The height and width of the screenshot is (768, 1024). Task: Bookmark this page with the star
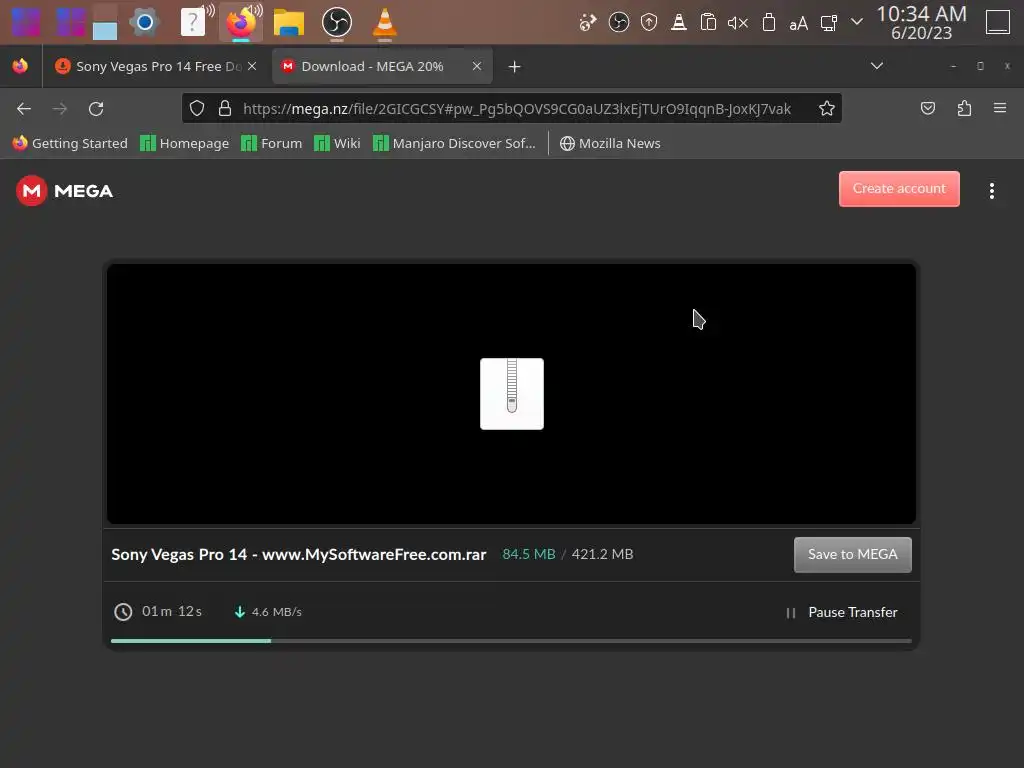[x=827, y=108]
